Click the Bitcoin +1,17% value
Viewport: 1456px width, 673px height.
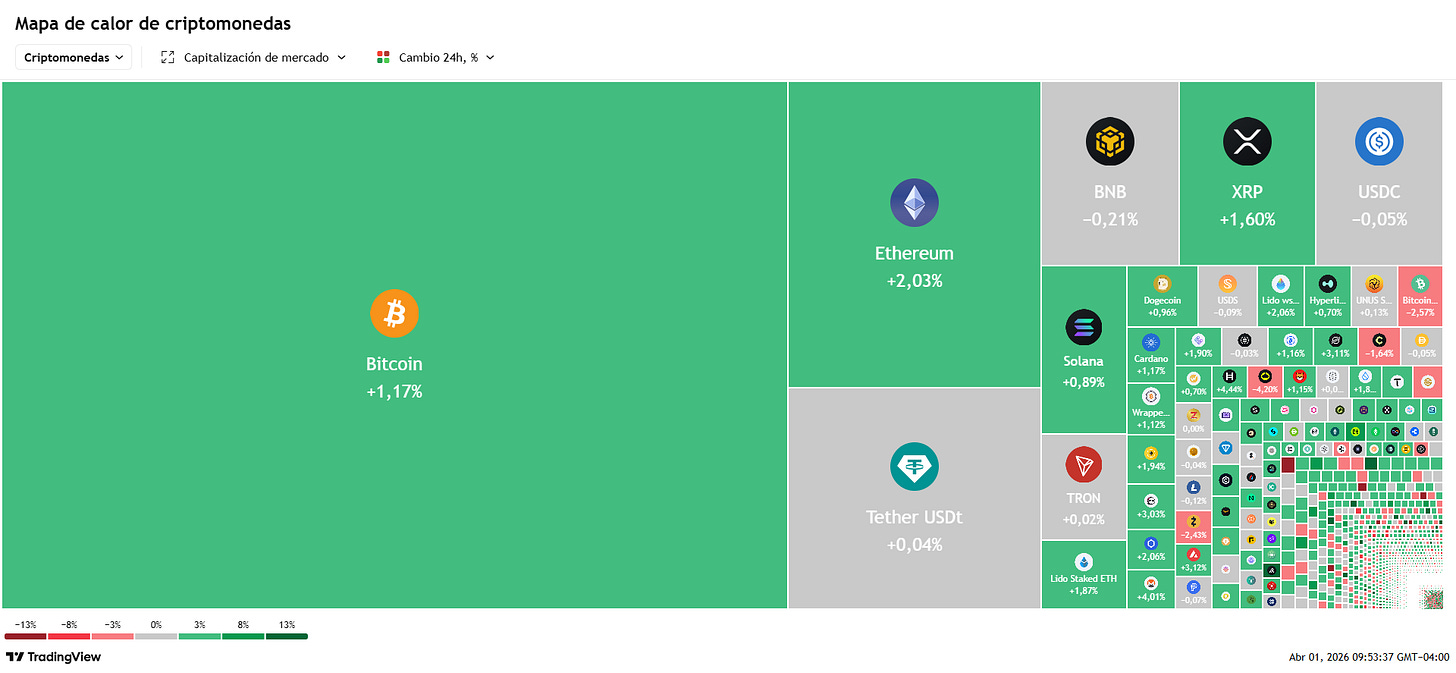pyautogui.click(x=394, y=392)
